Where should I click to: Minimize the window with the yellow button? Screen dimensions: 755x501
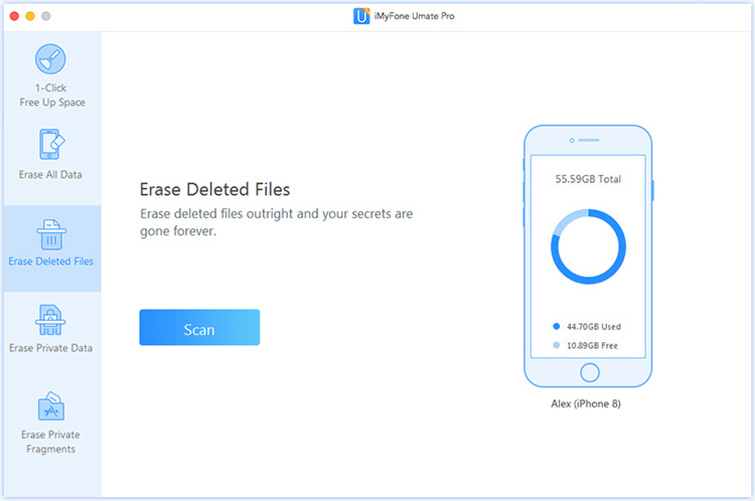(x=30, y=16)
